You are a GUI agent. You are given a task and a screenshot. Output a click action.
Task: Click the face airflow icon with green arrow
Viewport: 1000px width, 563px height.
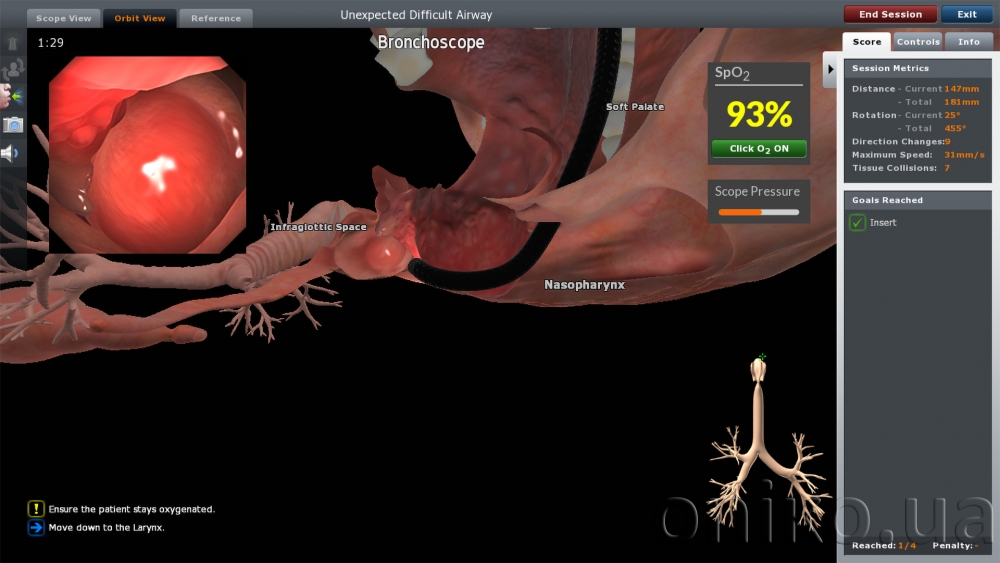[x=13, y=97]
